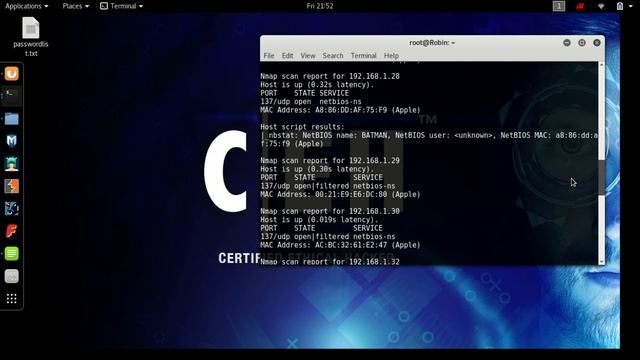Click the root@Robin terminal title bar
The height and width of the screenshot is (360, 640).
(x=432, y=43)
